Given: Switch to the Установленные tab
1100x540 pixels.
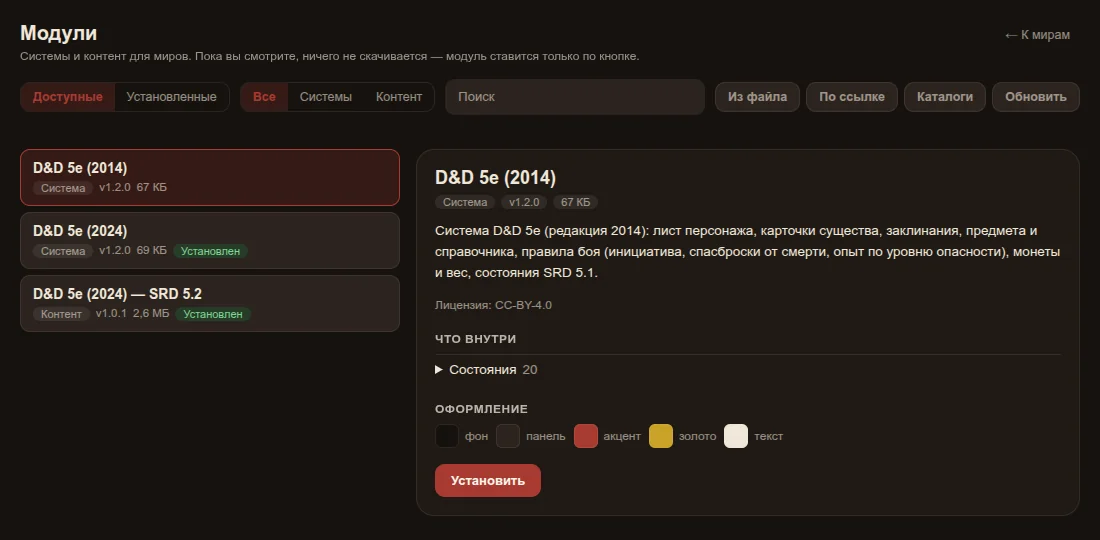Looking at the screenshot, I should point(171,97).
